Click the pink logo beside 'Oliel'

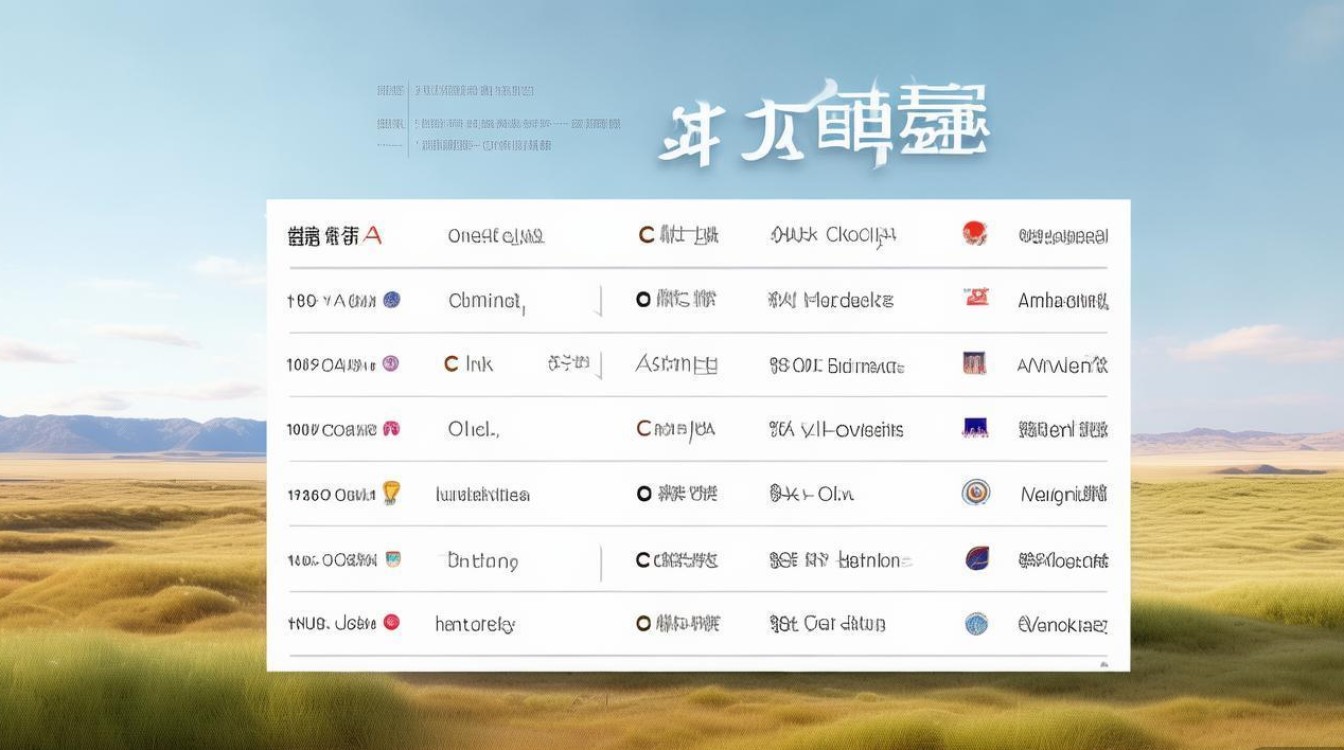392,428
